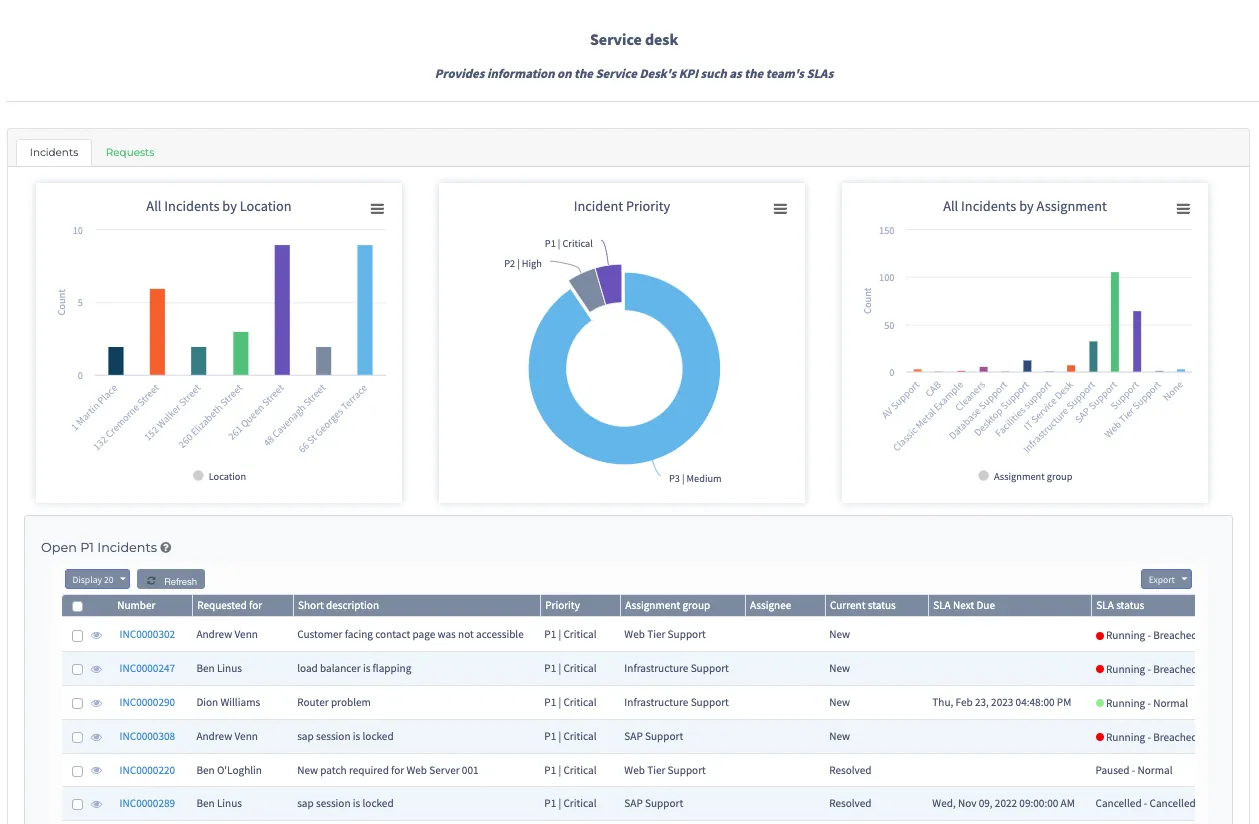Open the Export dropdown button
This screenshot has width=1259, height=824.
click(1166, 580)
